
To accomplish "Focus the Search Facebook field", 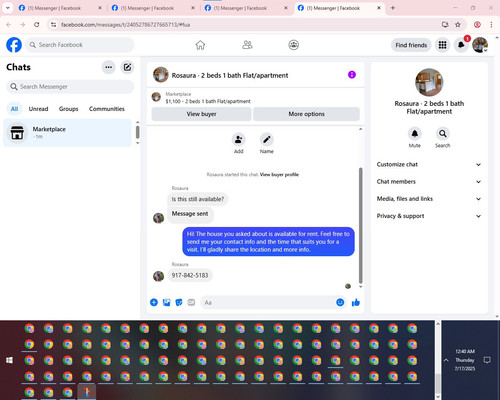I will pyautogui.click(x=80, y=45).
